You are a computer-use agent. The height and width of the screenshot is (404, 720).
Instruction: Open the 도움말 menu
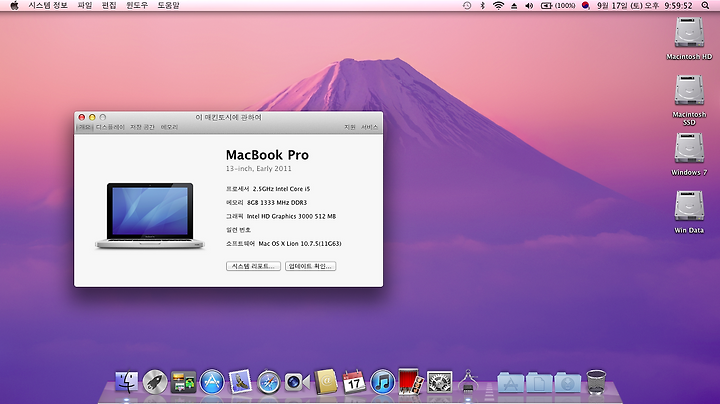[168, 6]
